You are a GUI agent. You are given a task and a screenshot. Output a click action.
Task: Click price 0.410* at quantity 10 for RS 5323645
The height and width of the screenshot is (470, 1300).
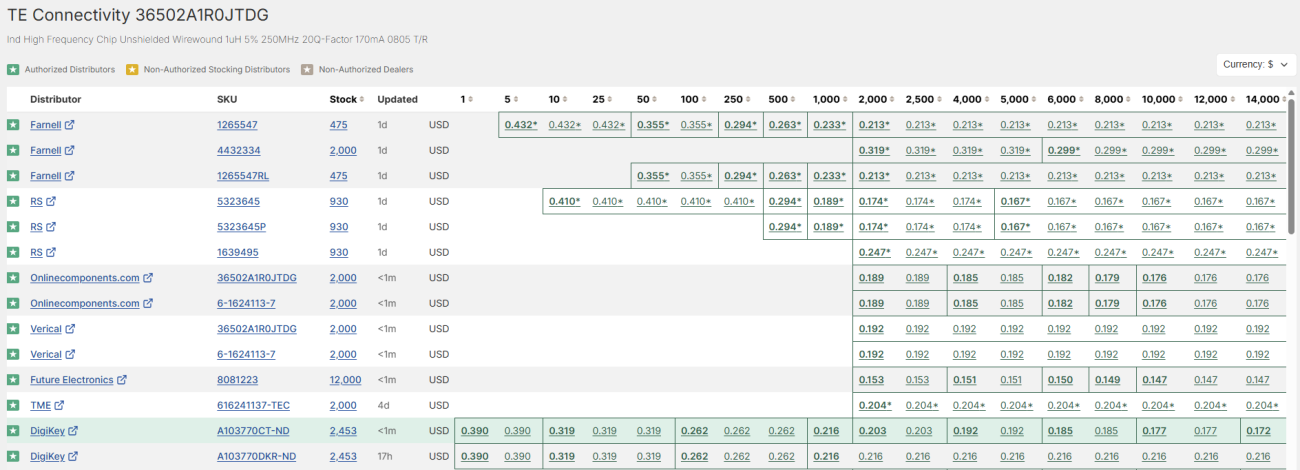click(565, 201)
